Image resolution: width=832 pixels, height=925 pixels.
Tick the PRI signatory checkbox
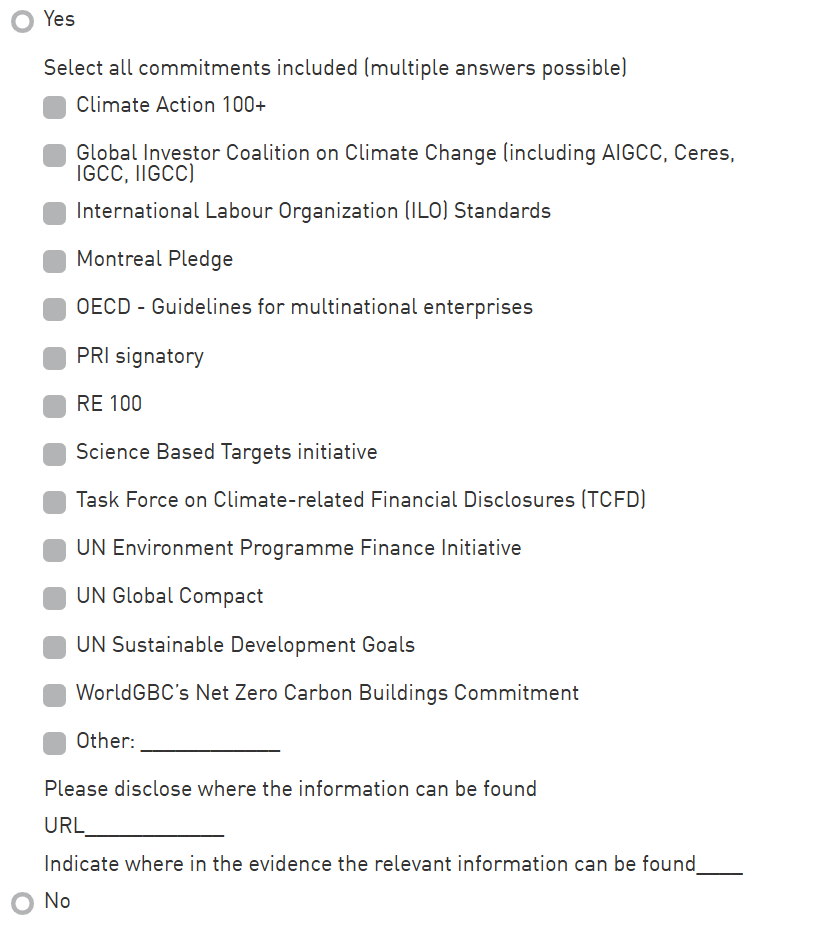pyautogui.click(x=55, y=358)
